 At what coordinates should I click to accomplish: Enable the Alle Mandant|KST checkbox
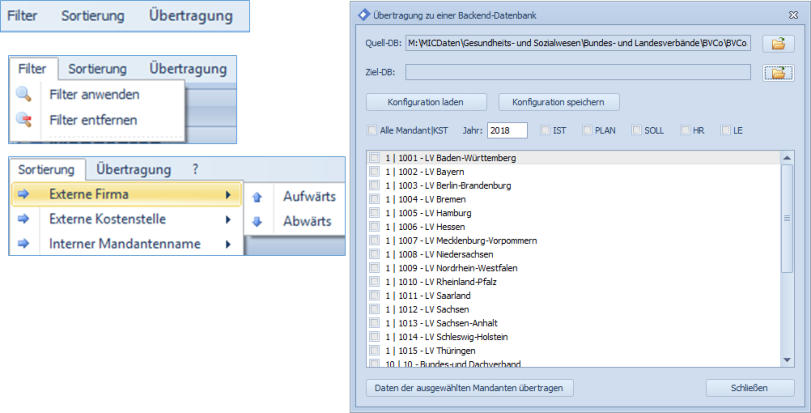[372, 131]
